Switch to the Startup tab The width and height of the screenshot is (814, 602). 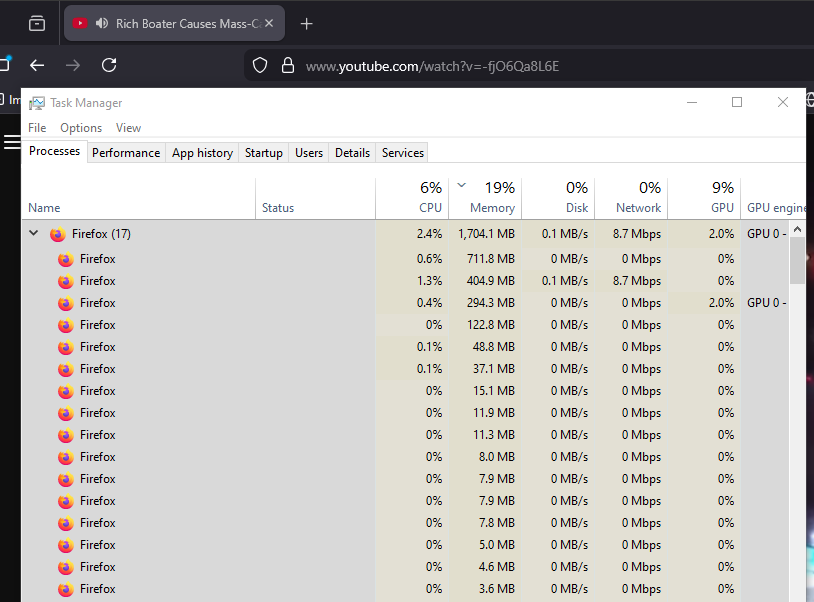(264, 153)
